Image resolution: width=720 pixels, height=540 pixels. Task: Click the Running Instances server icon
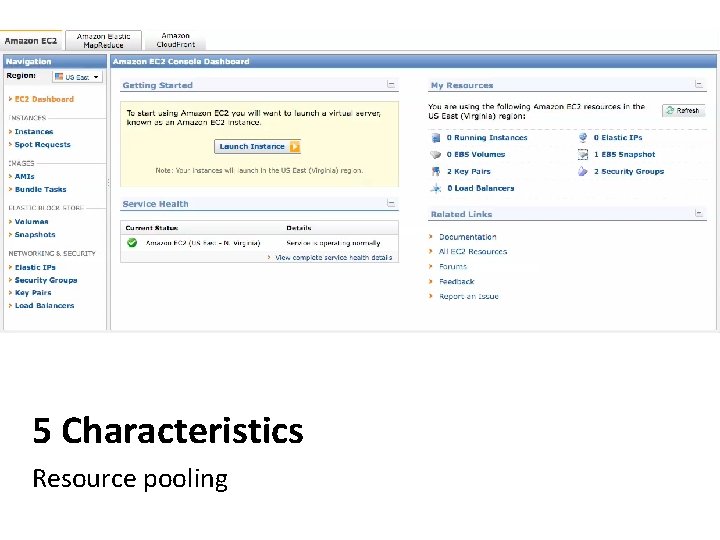(436, 138)
